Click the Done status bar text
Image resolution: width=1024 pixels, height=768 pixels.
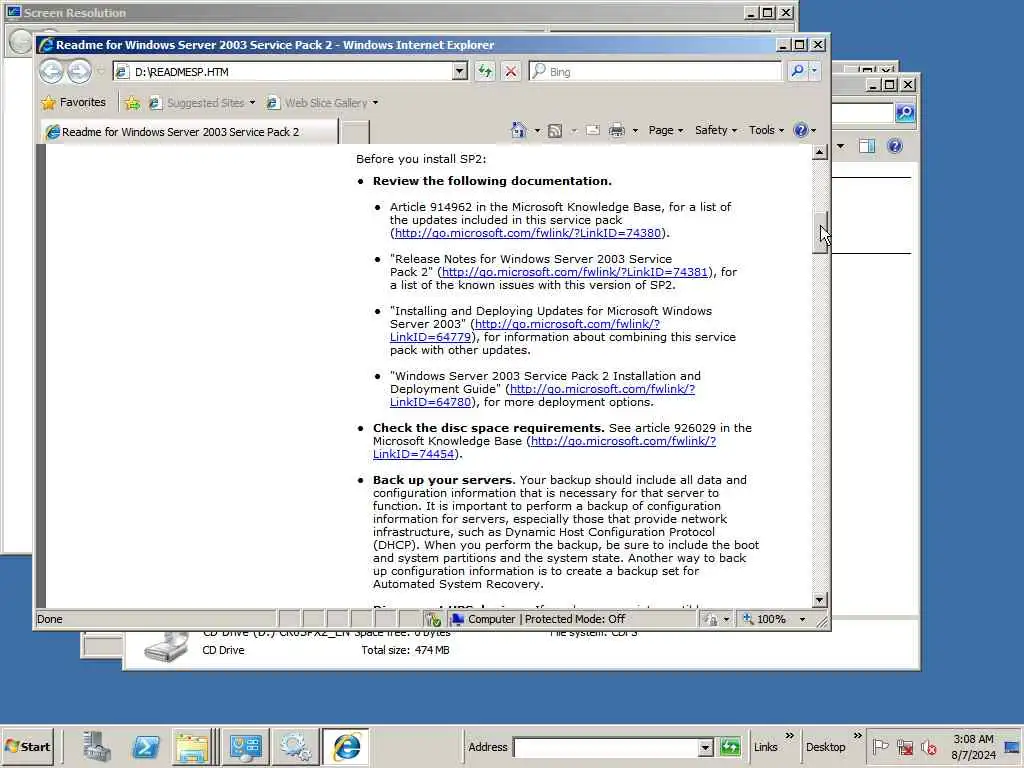point(50,619)
